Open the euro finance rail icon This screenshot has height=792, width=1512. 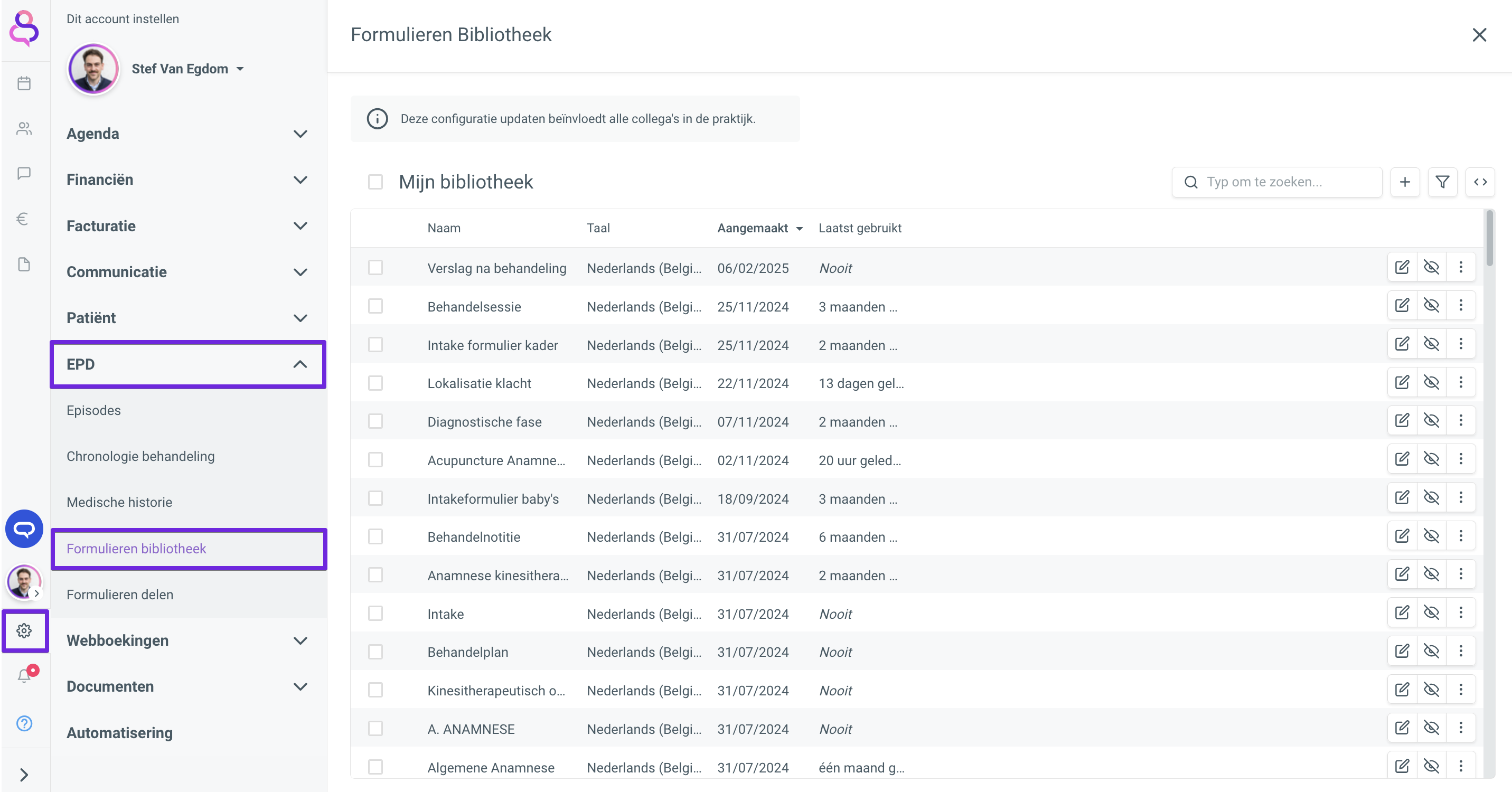coord(22,219)
